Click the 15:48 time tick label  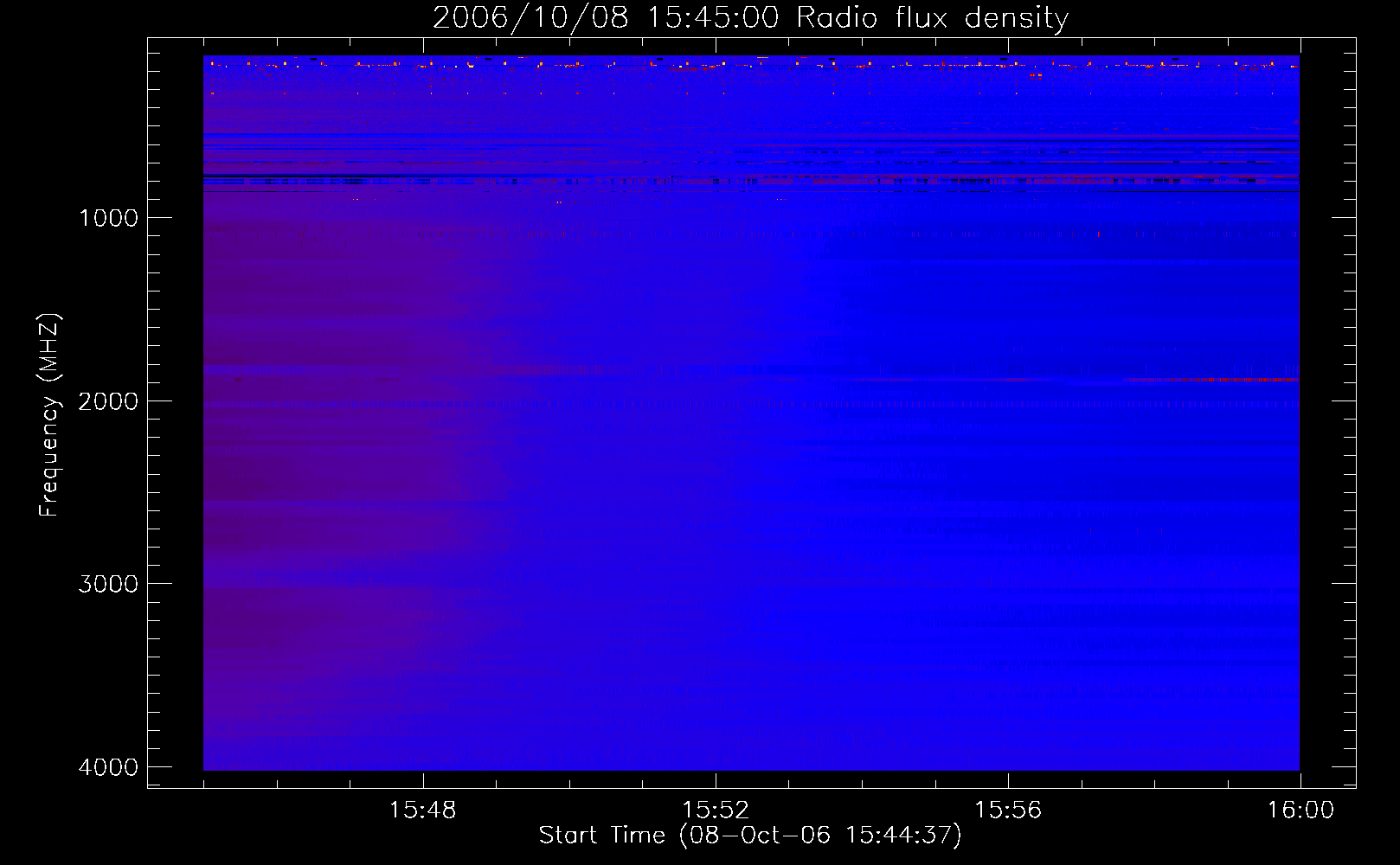(x=422, y=811)
